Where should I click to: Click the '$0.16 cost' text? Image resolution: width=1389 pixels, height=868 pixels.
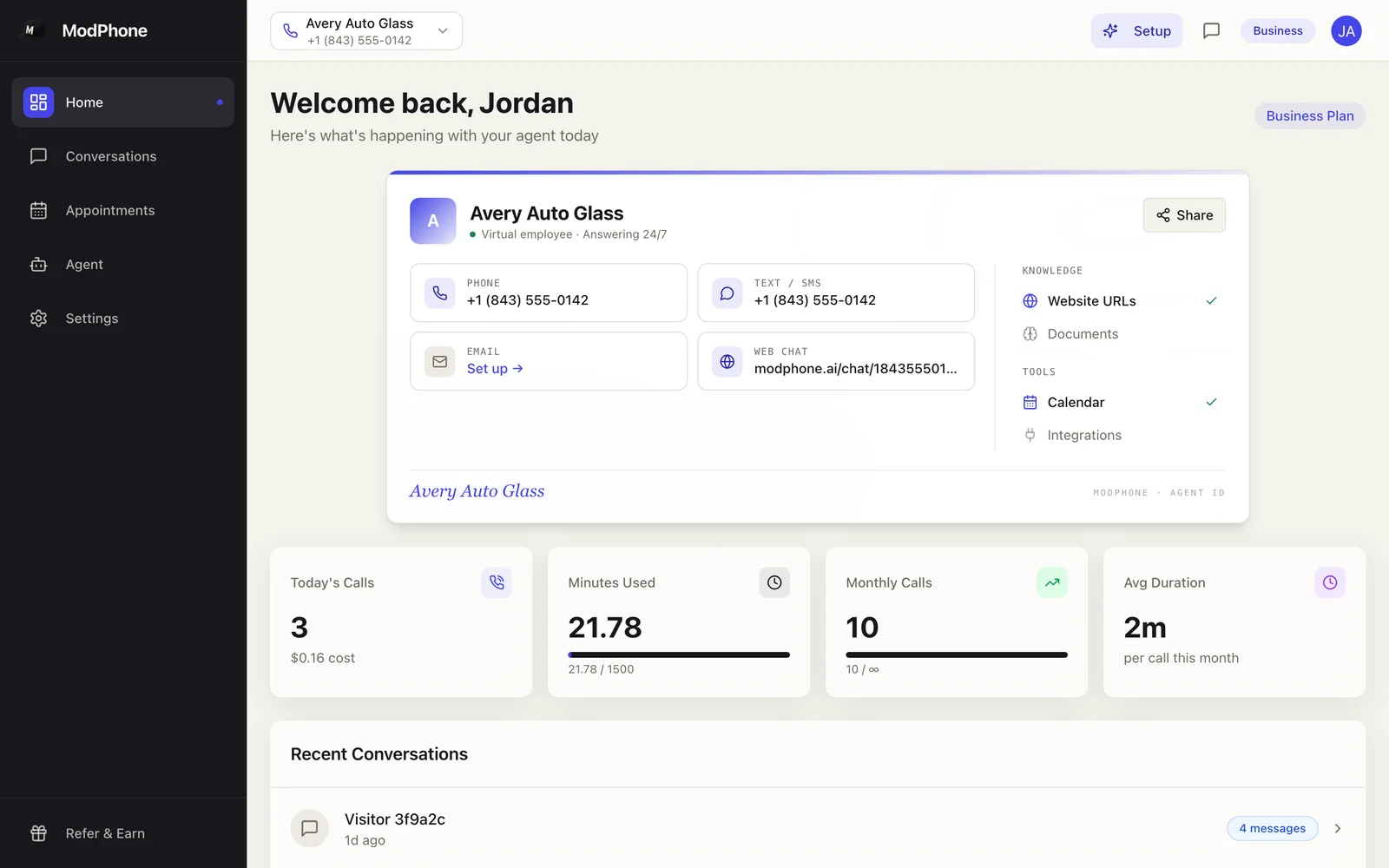[323, 658]
